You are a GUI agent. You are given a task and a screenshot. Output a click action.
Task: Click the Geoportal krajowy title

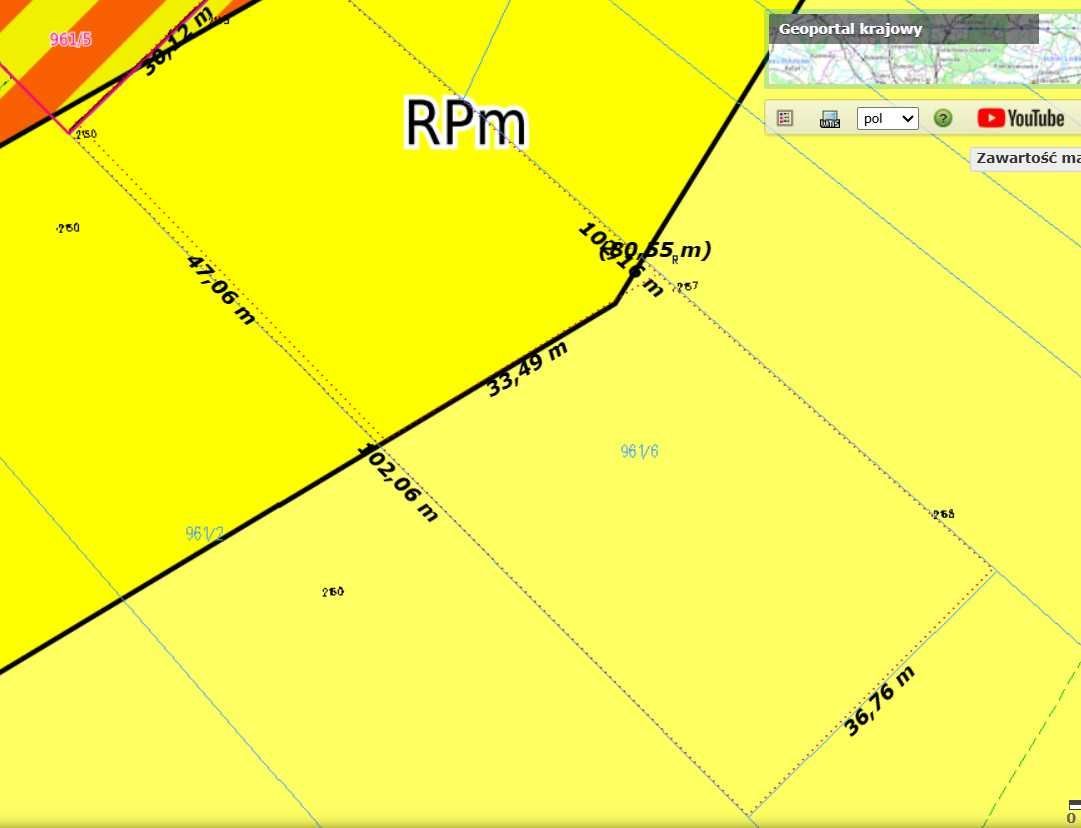[850, 29]
